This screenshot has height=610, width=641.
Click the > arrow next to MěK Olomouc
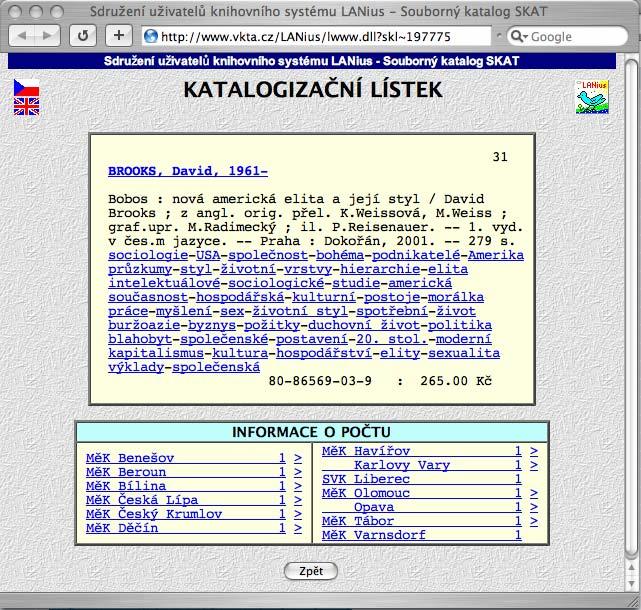[534, 493]
